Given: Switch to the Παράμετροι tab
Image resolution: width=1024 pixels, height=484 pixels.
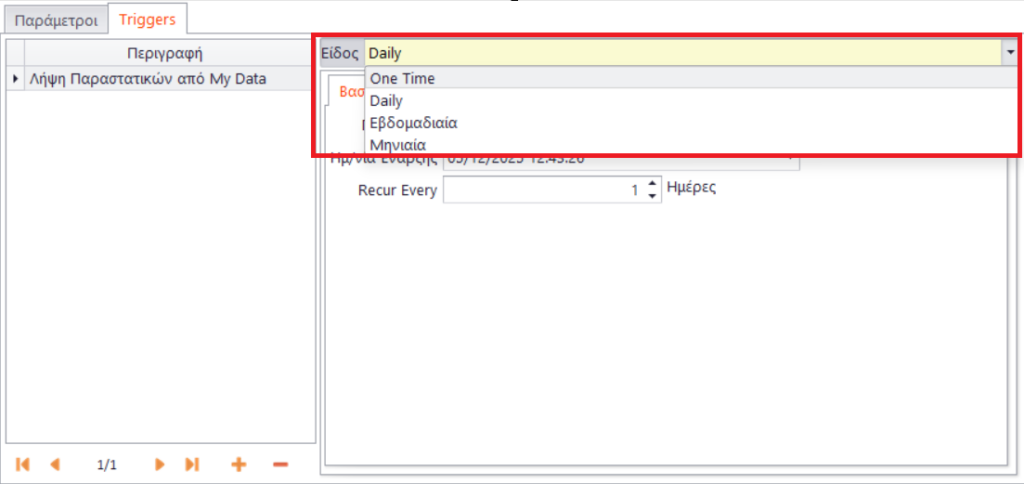Looking at the screenshot, I should tap(56, 20).
